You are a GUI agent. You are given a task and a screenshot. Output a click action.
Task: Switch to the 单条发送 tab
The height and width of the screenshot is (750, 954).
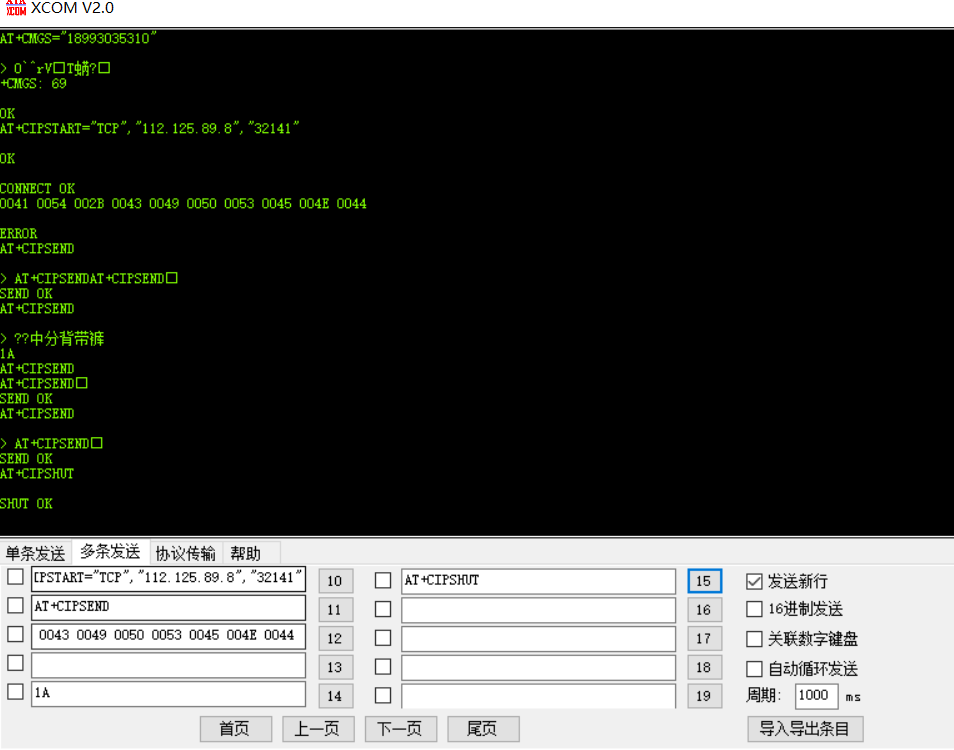35,553
